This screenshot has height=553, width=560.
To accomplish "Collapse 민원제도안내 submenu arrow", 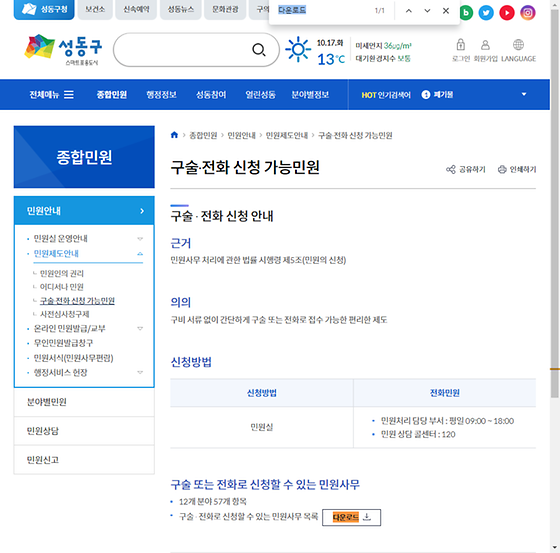I will tap(140, 254).
